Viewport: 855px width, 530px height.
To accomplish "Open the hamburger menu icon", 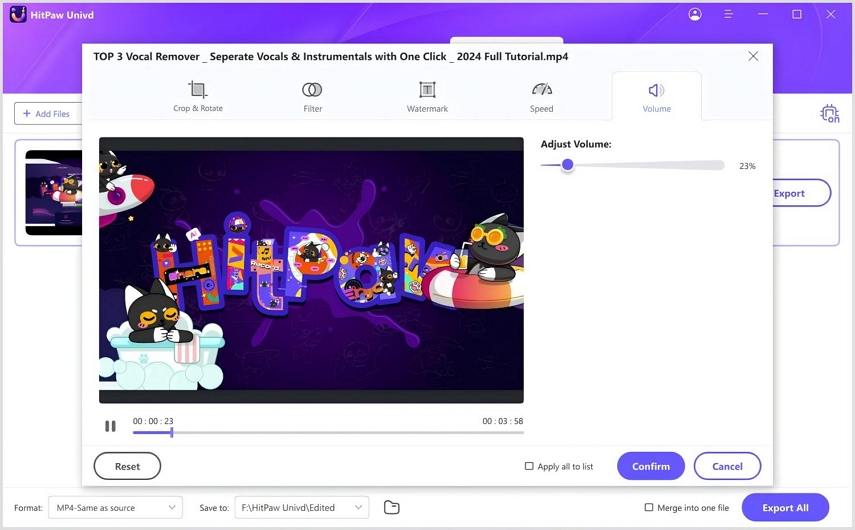I will point(728,14).
